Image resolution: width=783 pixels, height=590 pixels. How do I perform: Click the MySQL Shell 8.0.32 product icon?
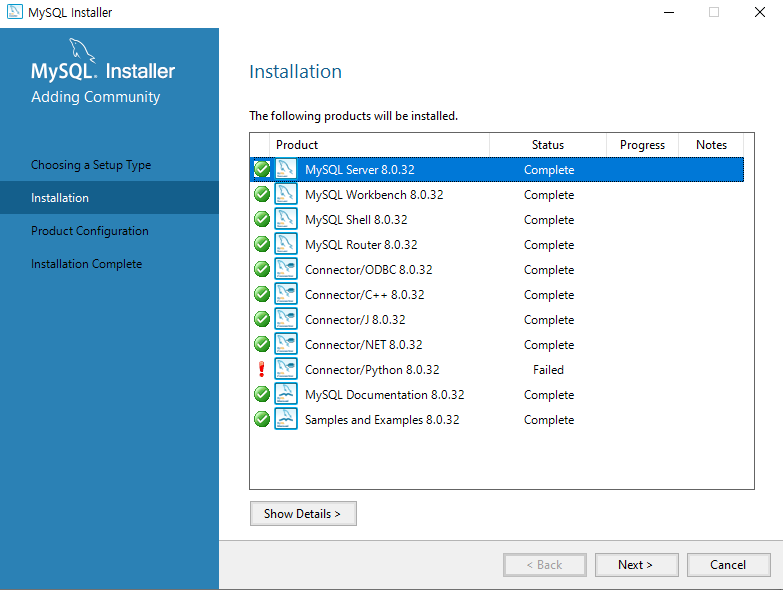pos(286,219)
